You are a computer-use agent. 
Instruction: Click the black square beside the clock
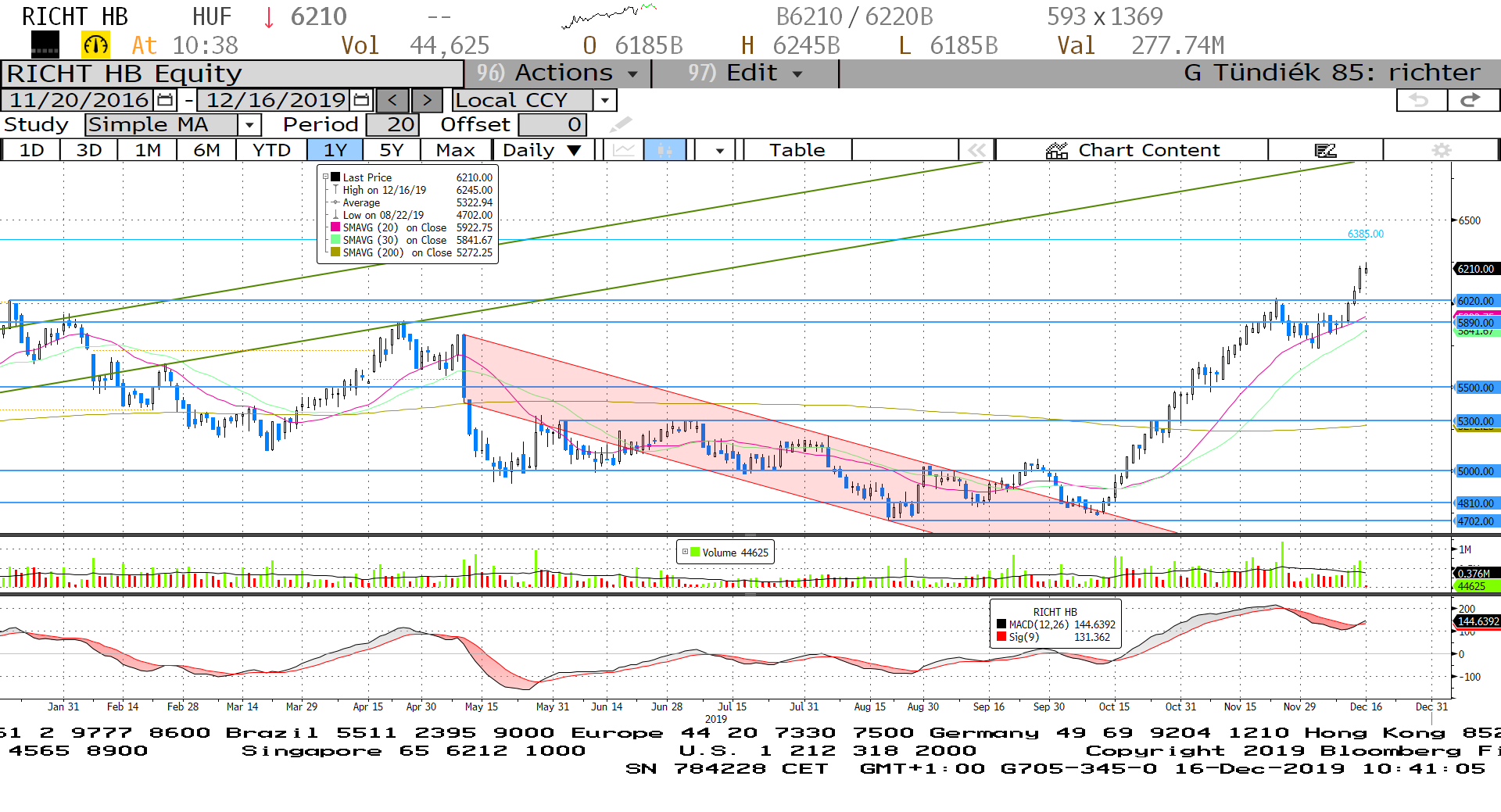[x=45, y=45]
